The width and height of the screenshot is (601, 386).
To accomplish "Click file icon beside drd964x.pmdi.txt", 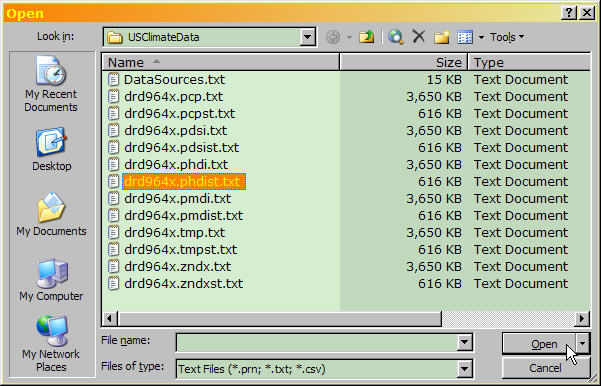I will point(113,198).
